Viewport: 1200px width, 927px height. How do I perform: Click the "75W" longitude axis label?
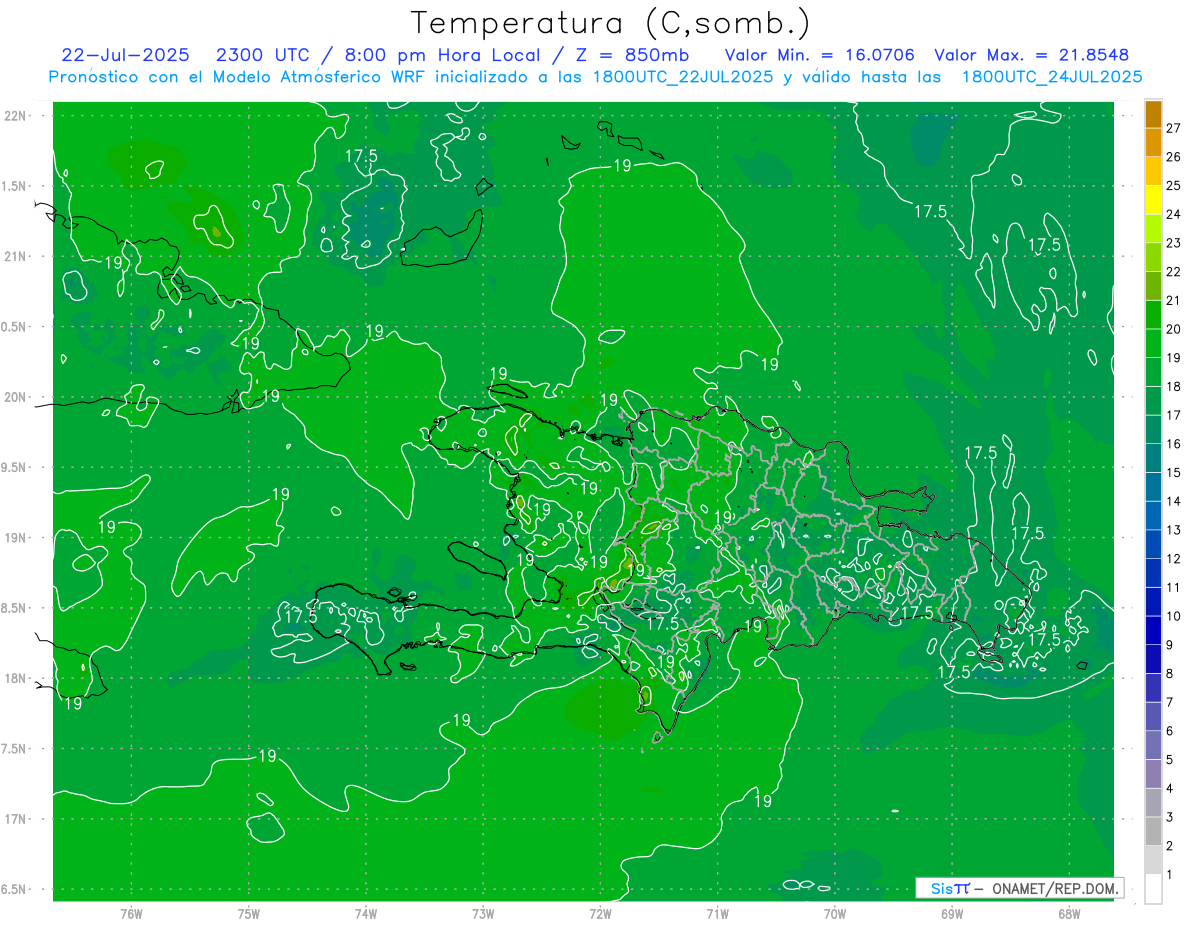(249, 914)
